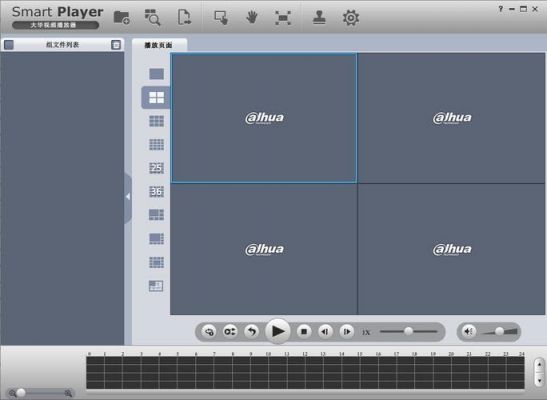The height and width of the screenshot is (400, 547).
Task: Click the file list panel corner button
Action: 116,45
